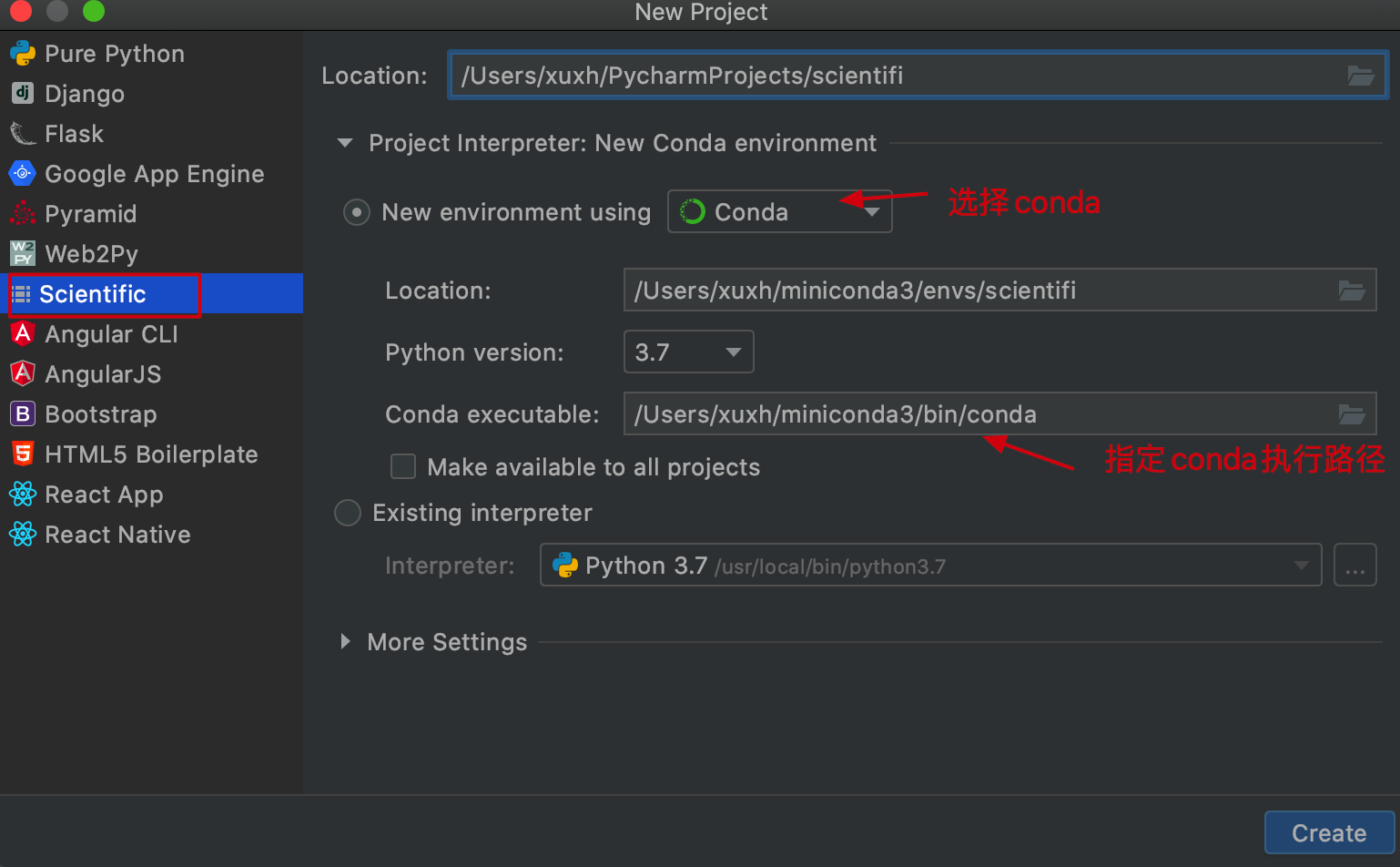Click the Angular CLI icon
Image resolution: width=1400 pixels, height=867 pixels.
23,333
